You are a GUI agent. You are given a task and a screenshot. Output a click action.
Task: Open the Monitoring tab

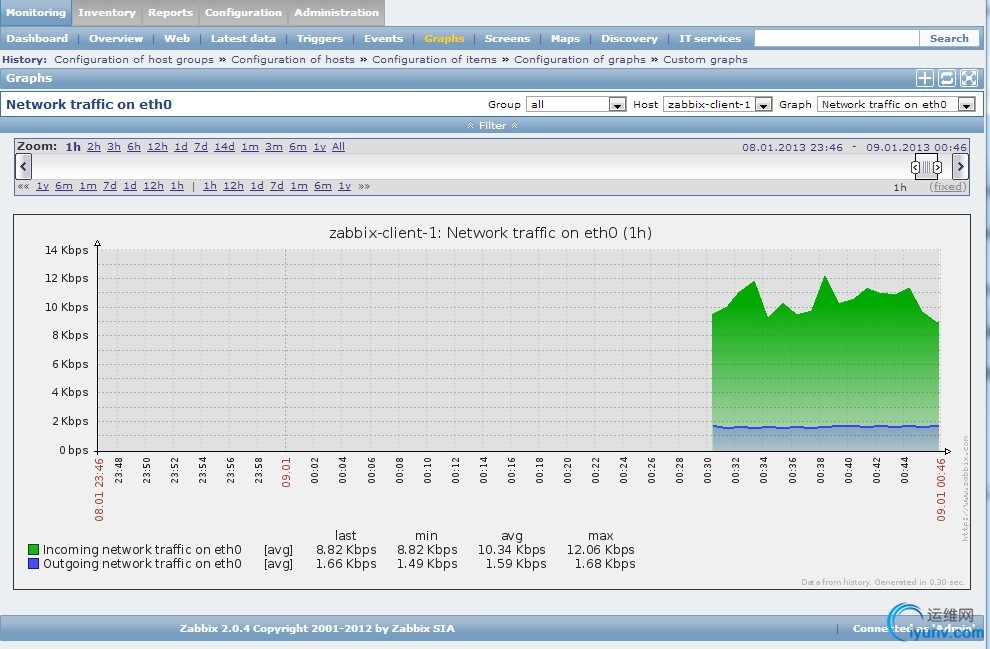click(x=36, y=13)
